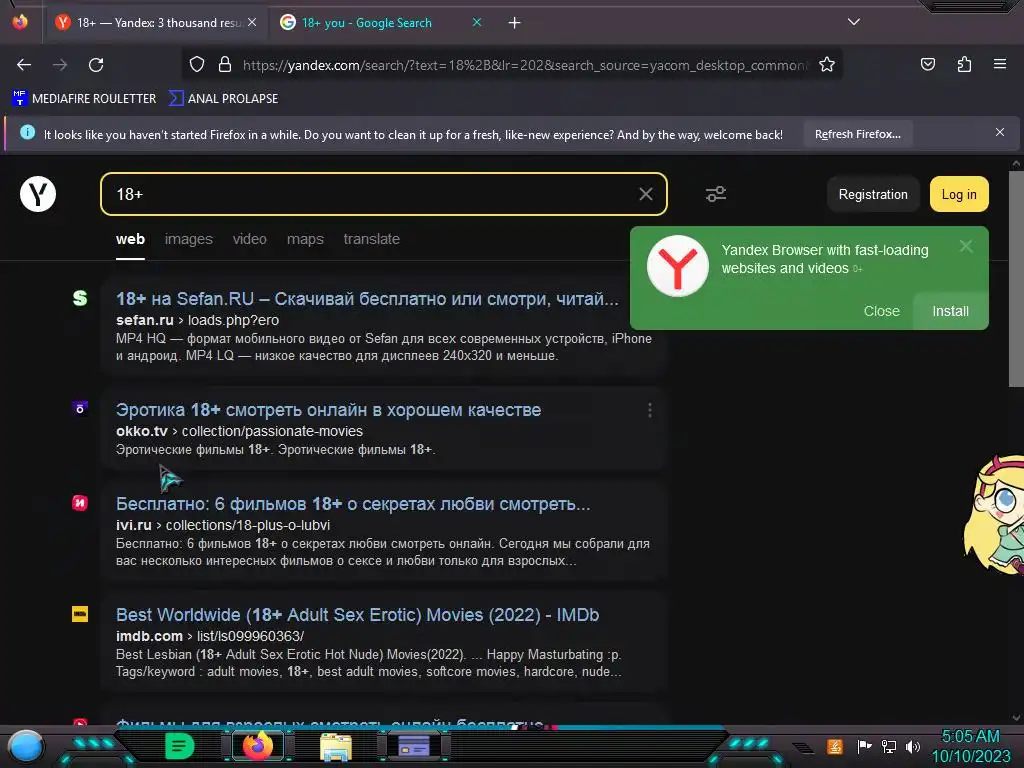
Task: Open the okko.tv result title link
Action: pos(328,410)
